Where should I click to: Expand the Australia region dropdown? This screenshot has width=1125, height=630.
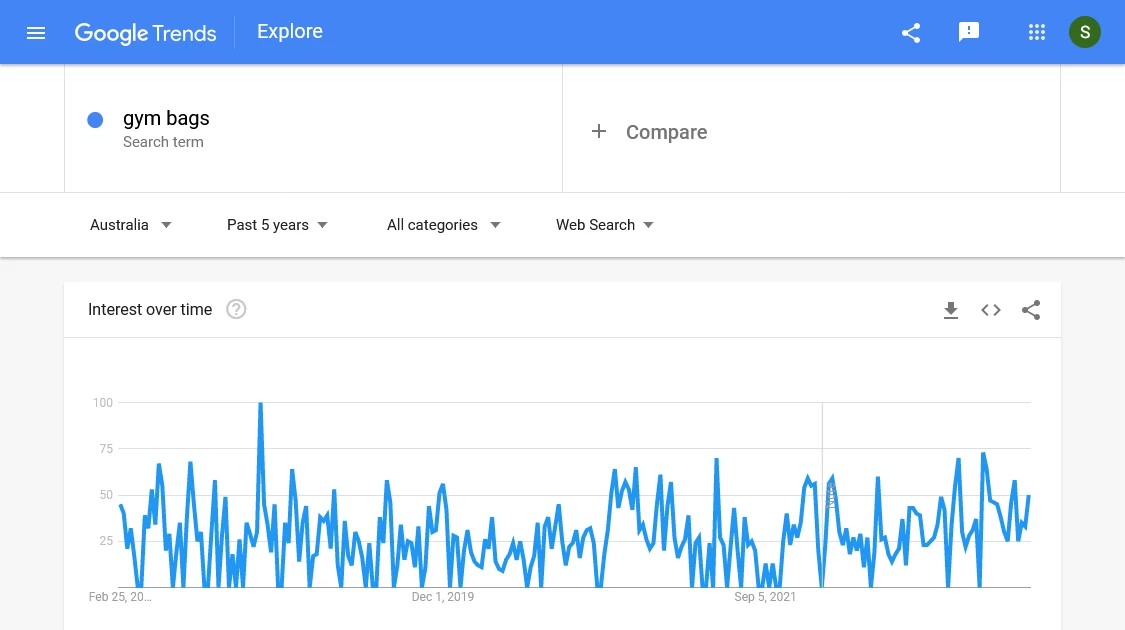click(x=131, y=225)
